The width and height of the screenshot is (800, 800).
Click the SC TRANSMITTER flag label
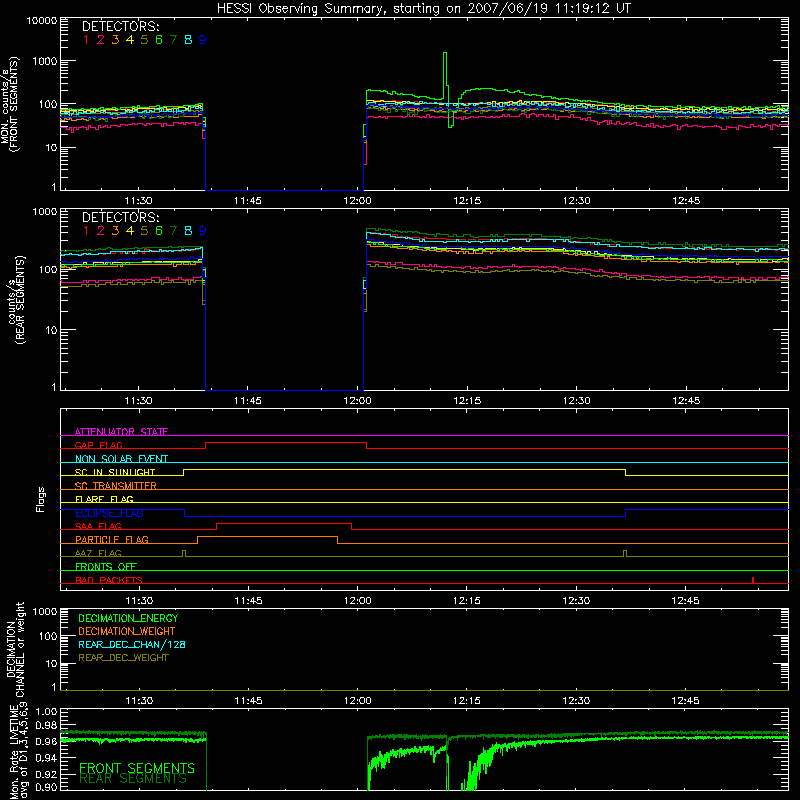point(116,486)
